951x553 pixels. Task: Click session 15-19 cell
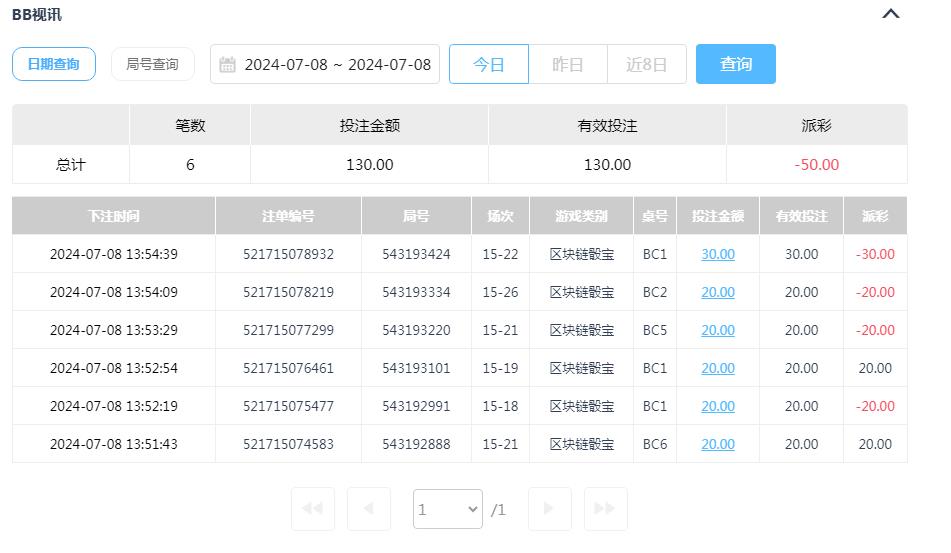tap(500, 368)
